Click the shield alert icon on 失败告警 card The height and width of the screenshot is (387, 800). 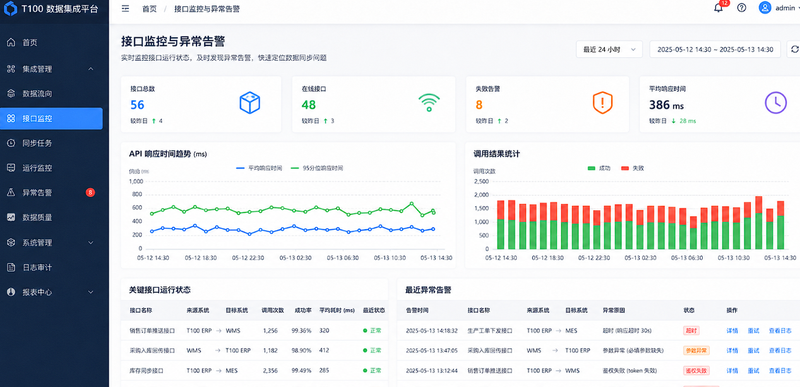[x=603, y=102]
